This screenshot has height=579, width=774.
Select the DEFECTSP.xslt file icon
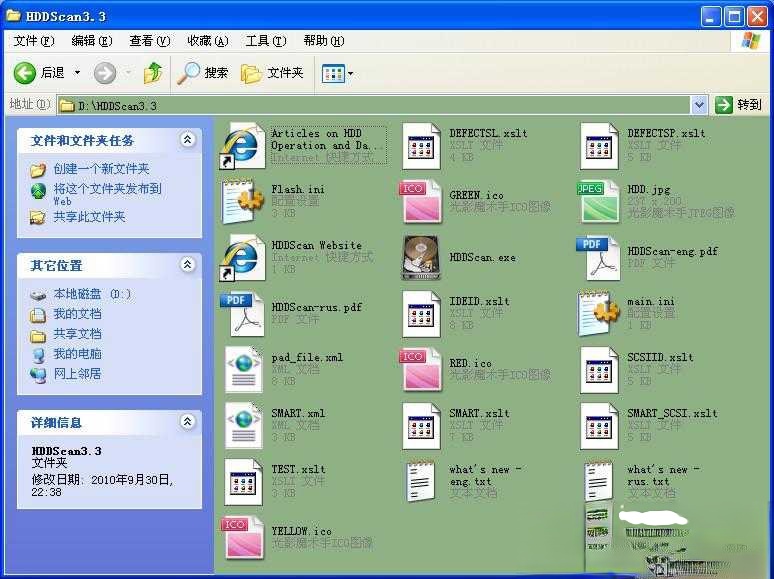599,146
